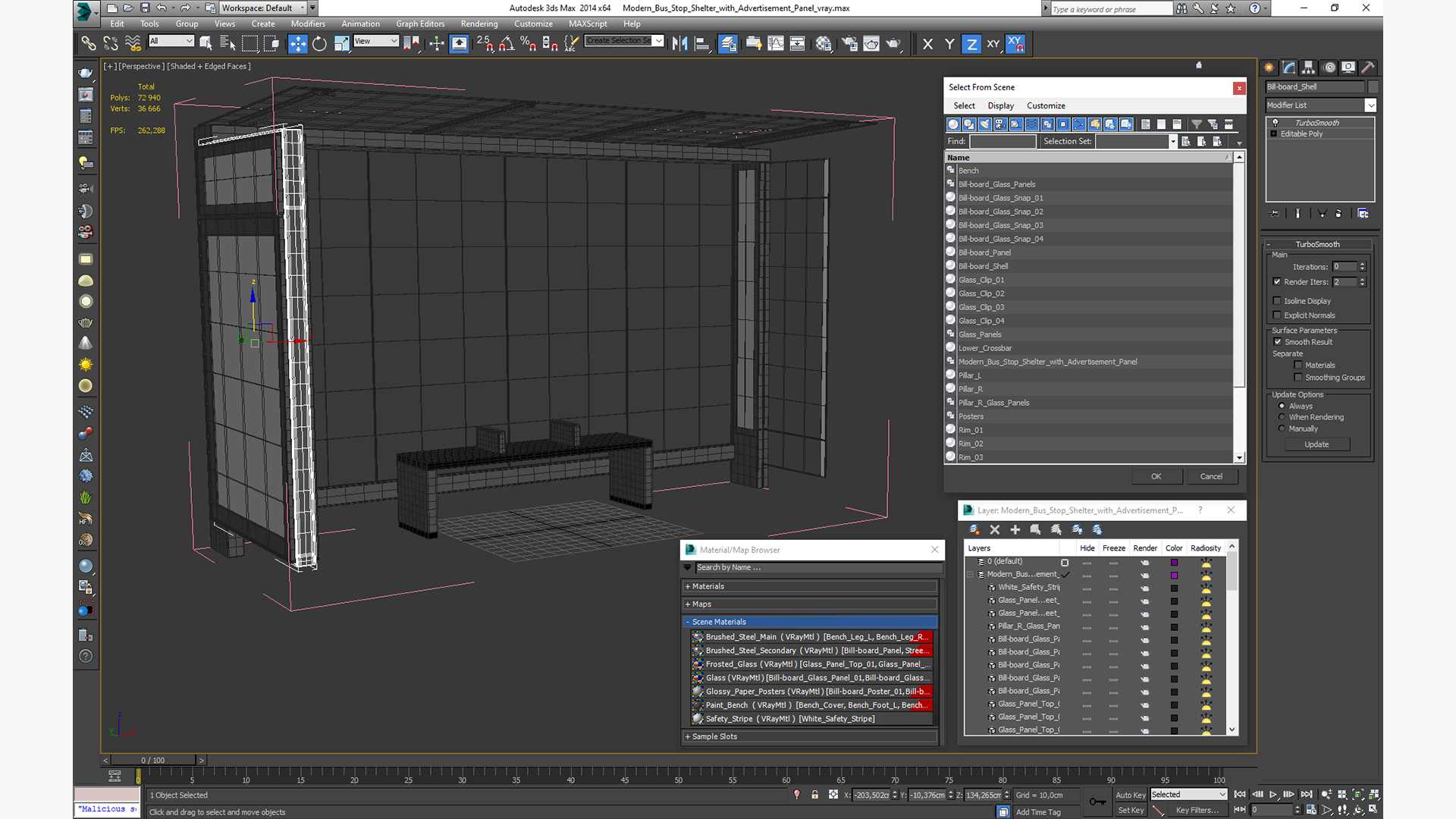Screen dimensions: 1456x819
Task: Select the Rotate tool in main toolbar
Action: pyautogui.click(x=319, y=44)
